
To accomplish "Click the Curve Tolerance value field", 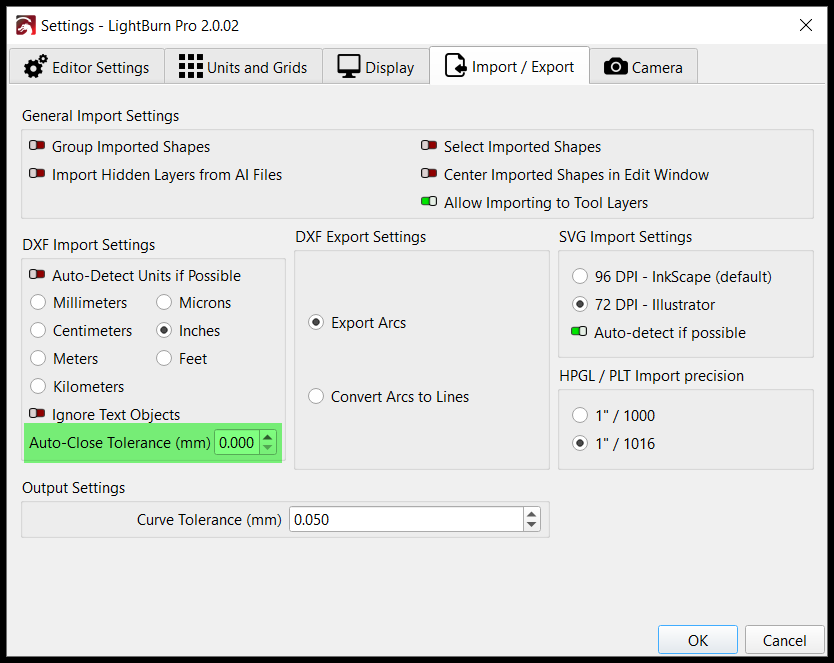I will [405, 520].
